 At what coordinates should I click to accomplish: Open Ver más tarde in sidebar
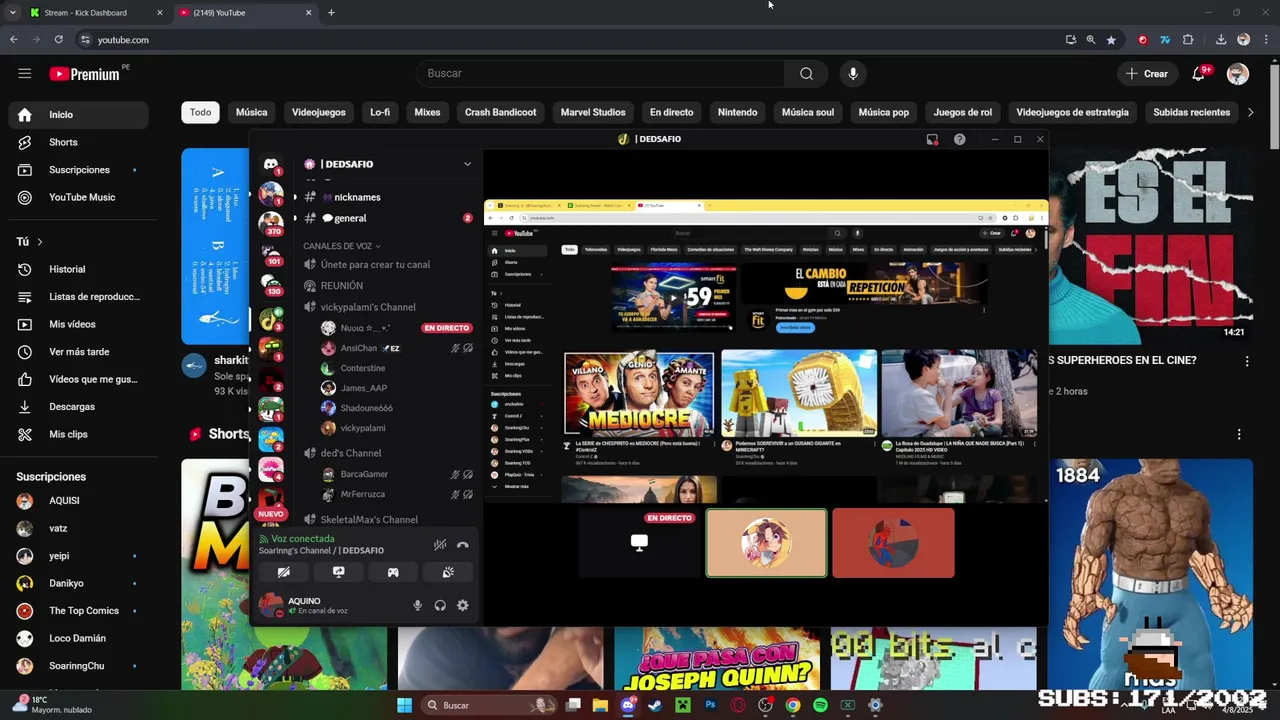pos(78,352)
